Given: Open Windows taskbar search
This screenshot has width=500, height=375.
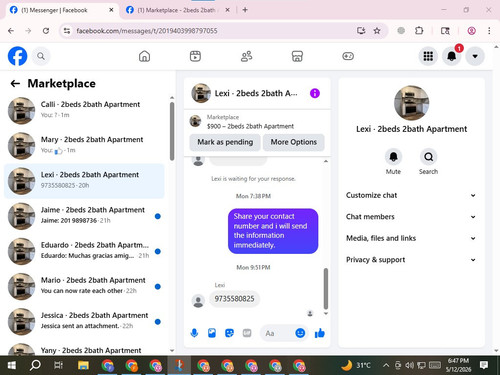Looking at the screenshot, I should pyautogui.click(x=35, y=366).
